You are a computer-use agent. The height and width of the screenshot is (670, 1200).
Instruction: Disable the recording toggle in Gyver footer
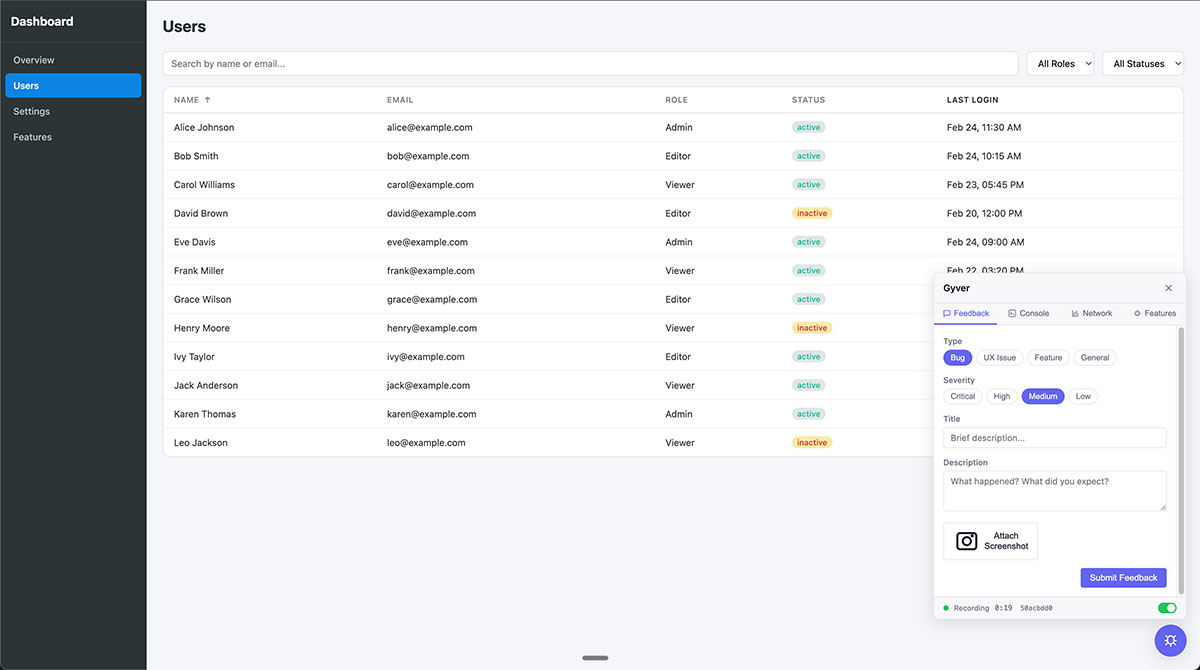(1168, 607)
